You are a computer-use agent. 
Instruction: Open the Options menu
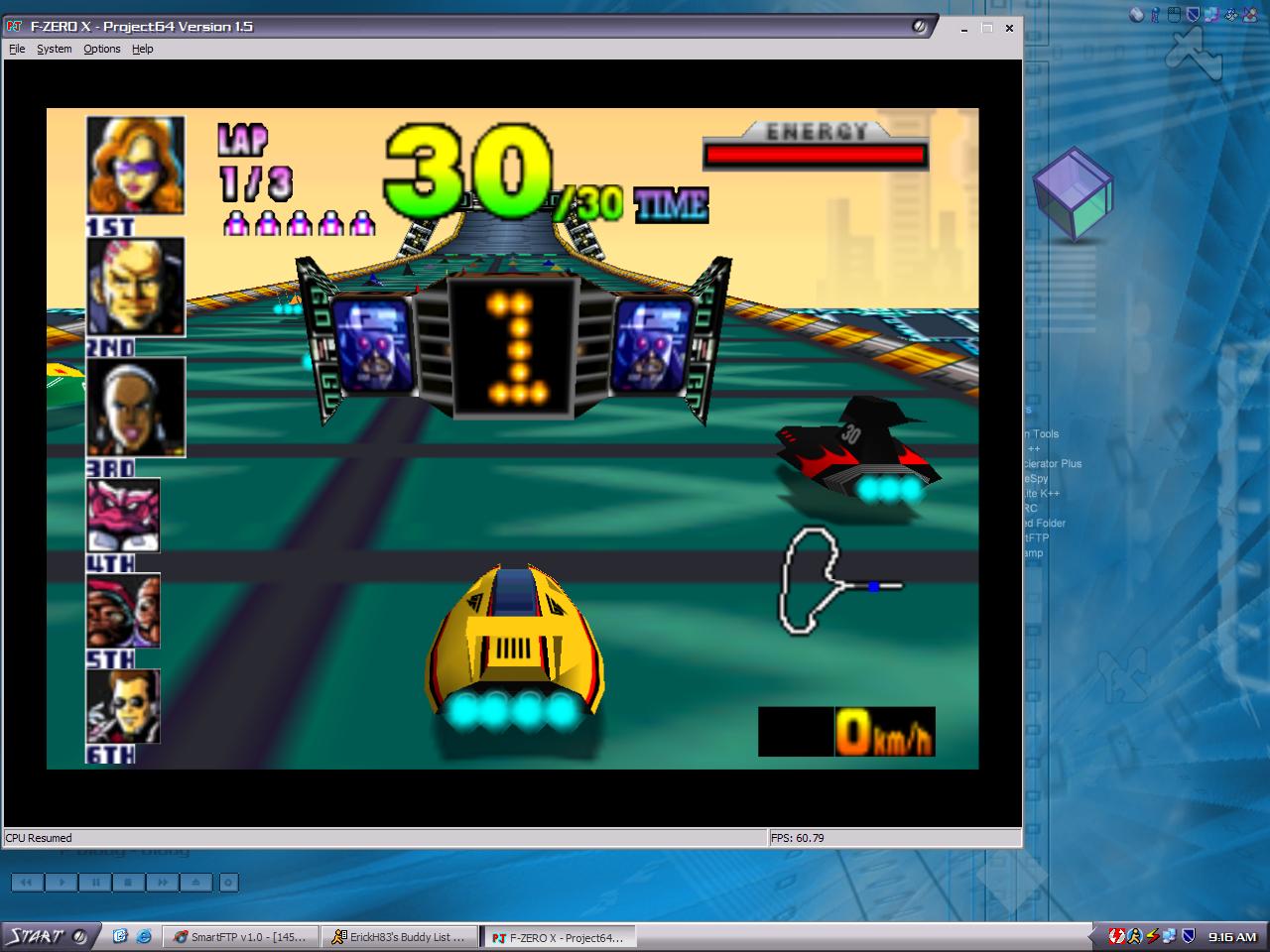[101, 49]
